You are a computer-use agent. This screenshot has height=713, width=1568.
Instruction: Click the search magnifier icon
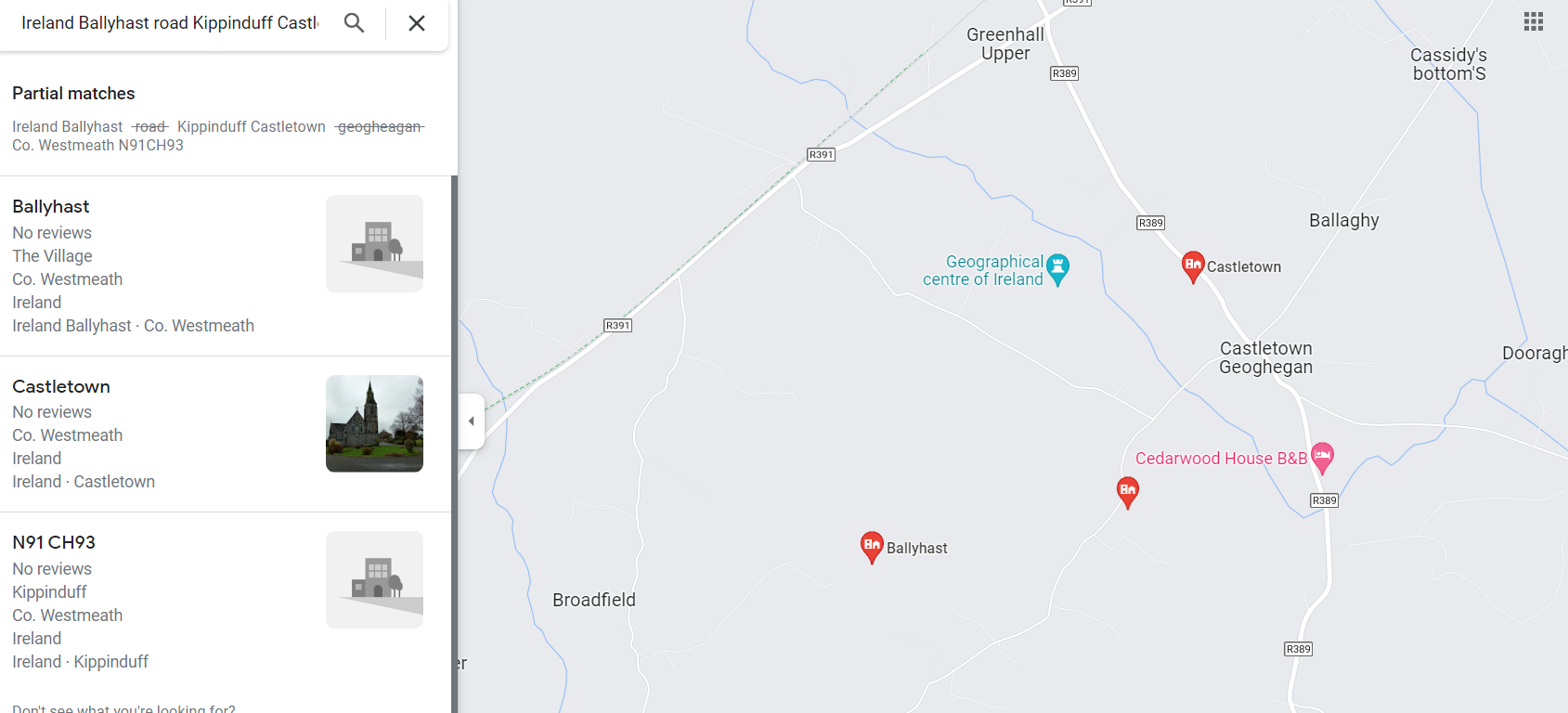pyautogui.click(x=354, y=22)
